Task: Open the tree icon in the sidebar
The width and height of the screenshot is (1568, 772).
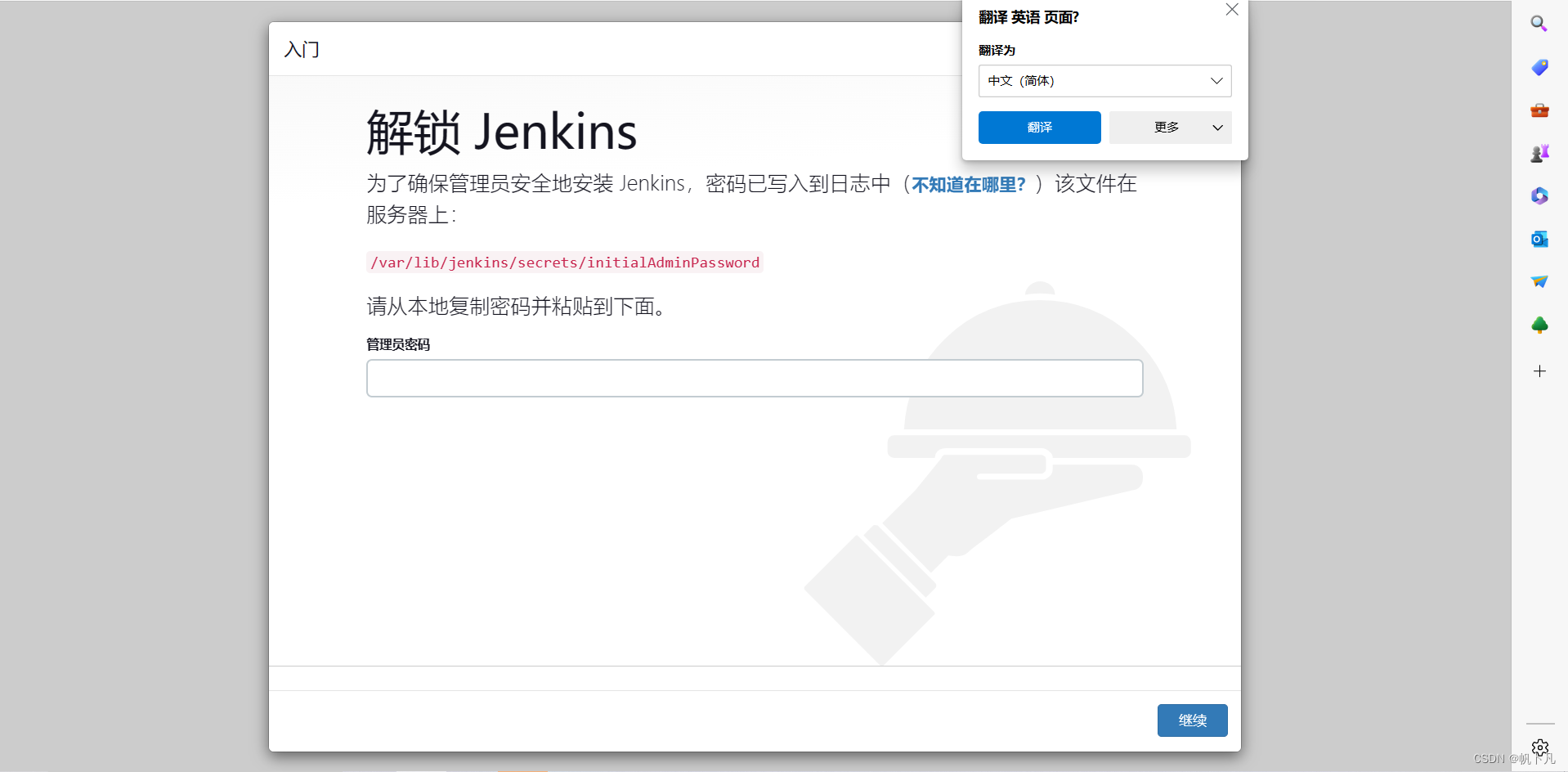Action: coord(1539,325)
